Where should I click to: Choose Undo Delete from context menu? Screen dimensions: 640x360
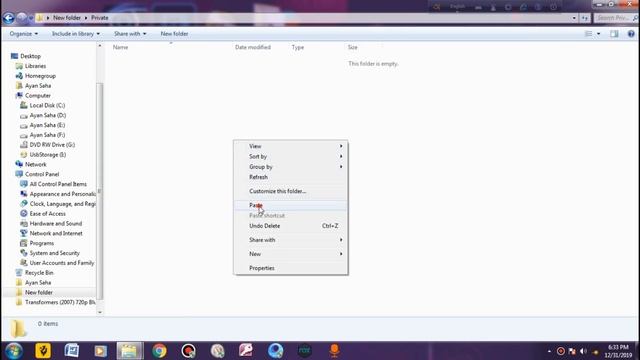click(x=291, y=226)
